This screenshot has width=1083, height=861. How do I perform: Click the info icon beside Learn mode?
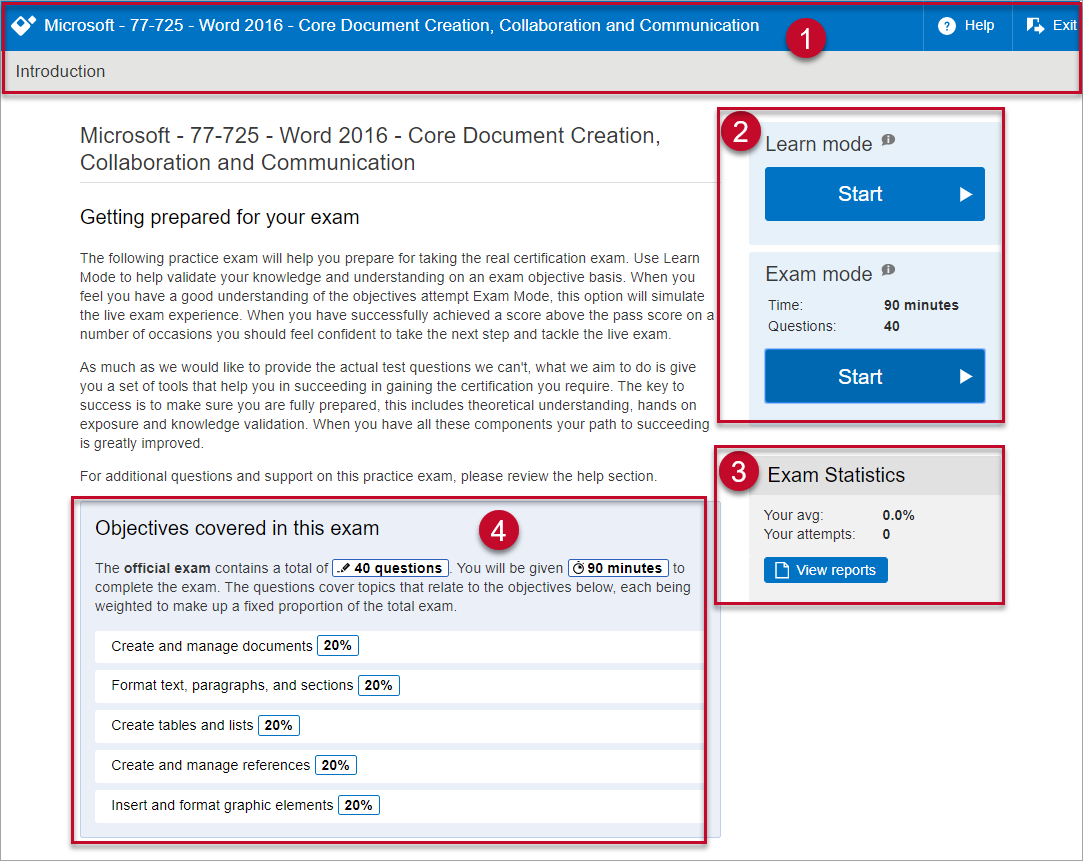(888, 141)
